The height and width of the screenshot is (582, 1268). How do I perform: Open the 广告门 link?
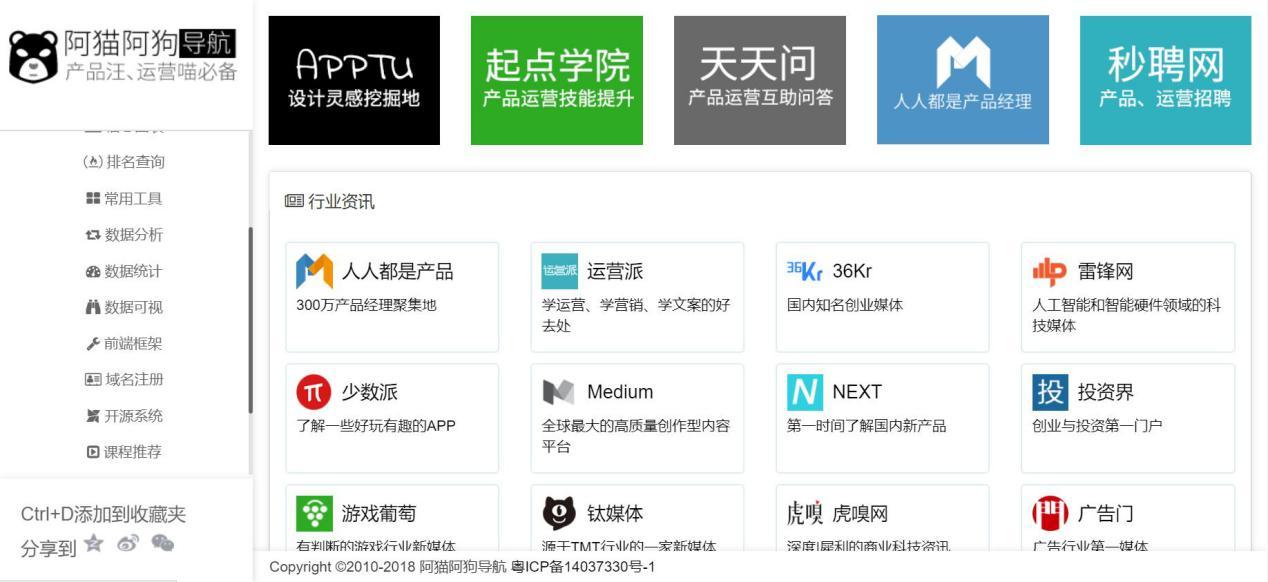click(x=1105, y=514)
